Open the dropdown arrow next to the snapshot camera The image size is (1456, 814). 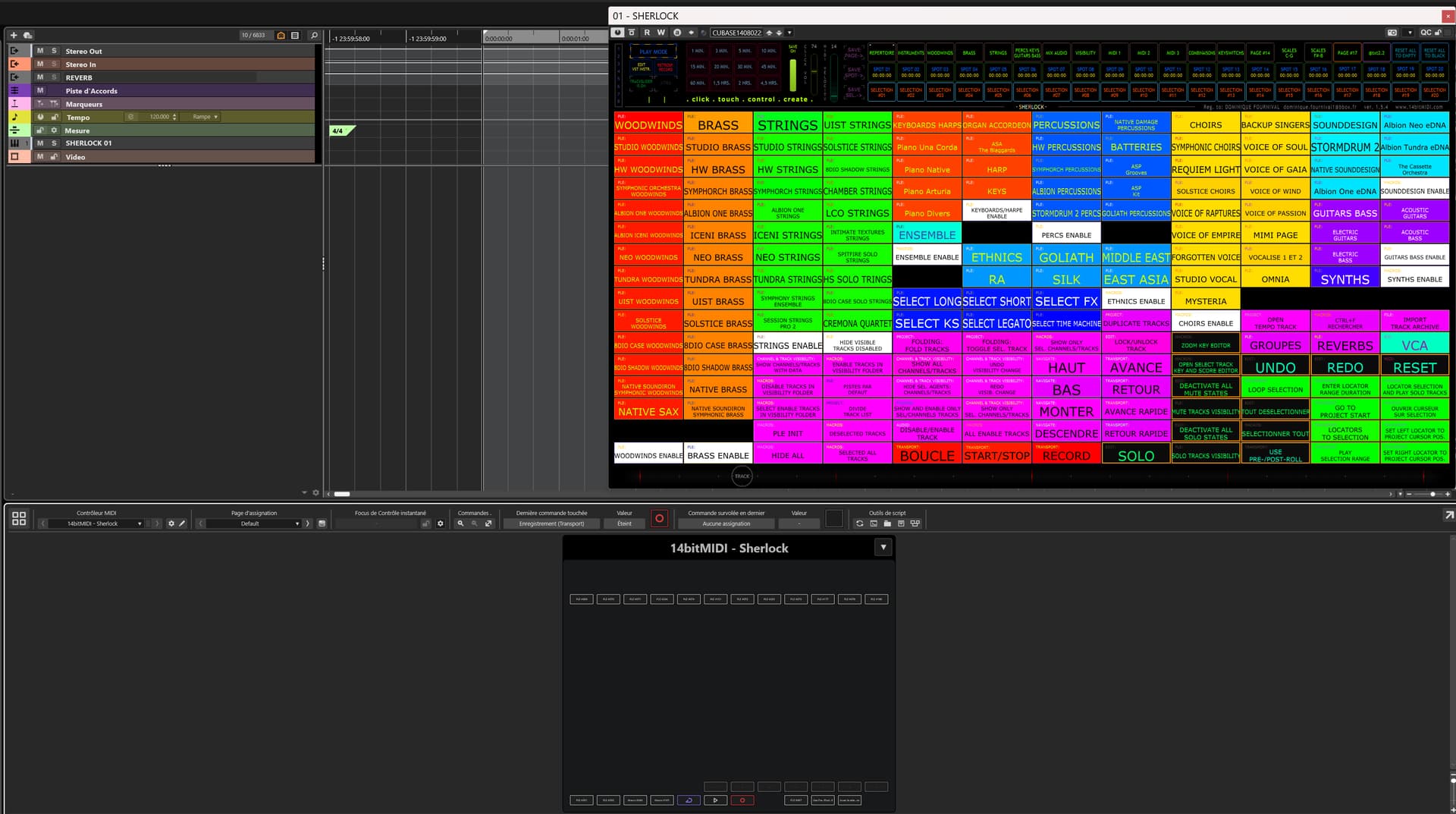(1410, 33)
